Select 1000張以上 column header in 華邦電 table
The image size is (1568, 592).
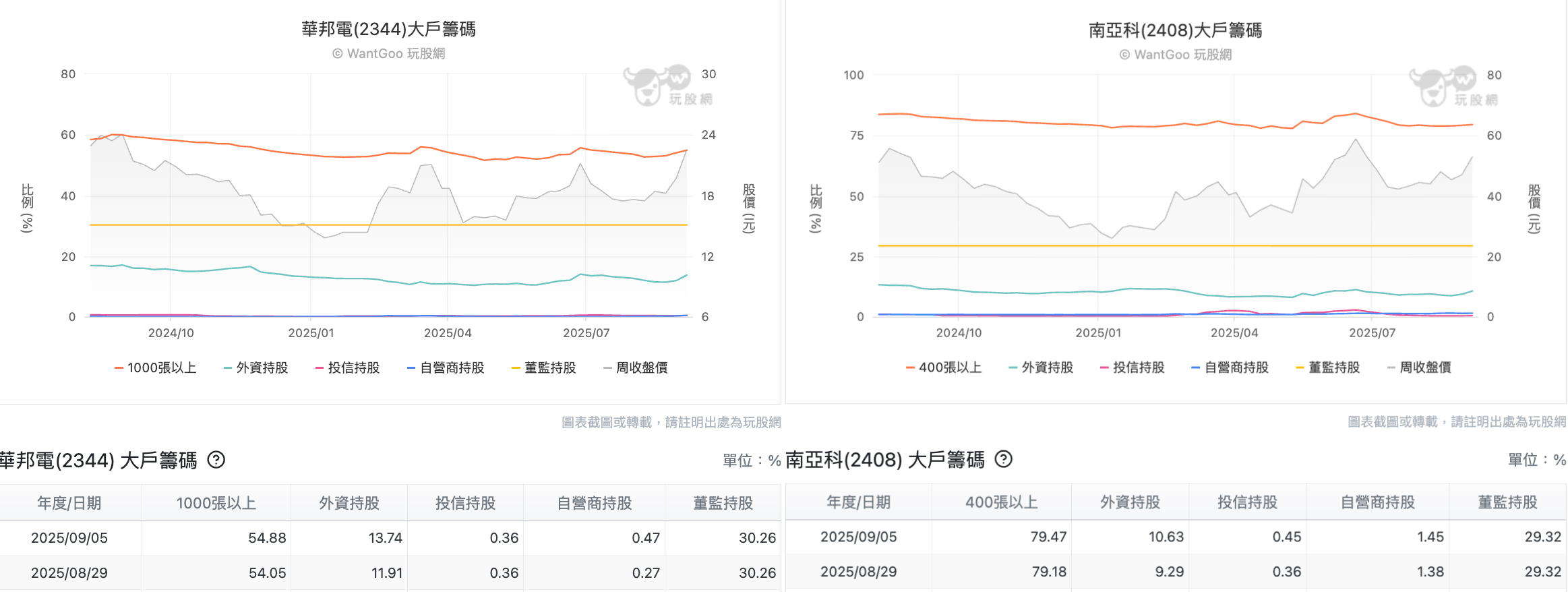[216, 503]
